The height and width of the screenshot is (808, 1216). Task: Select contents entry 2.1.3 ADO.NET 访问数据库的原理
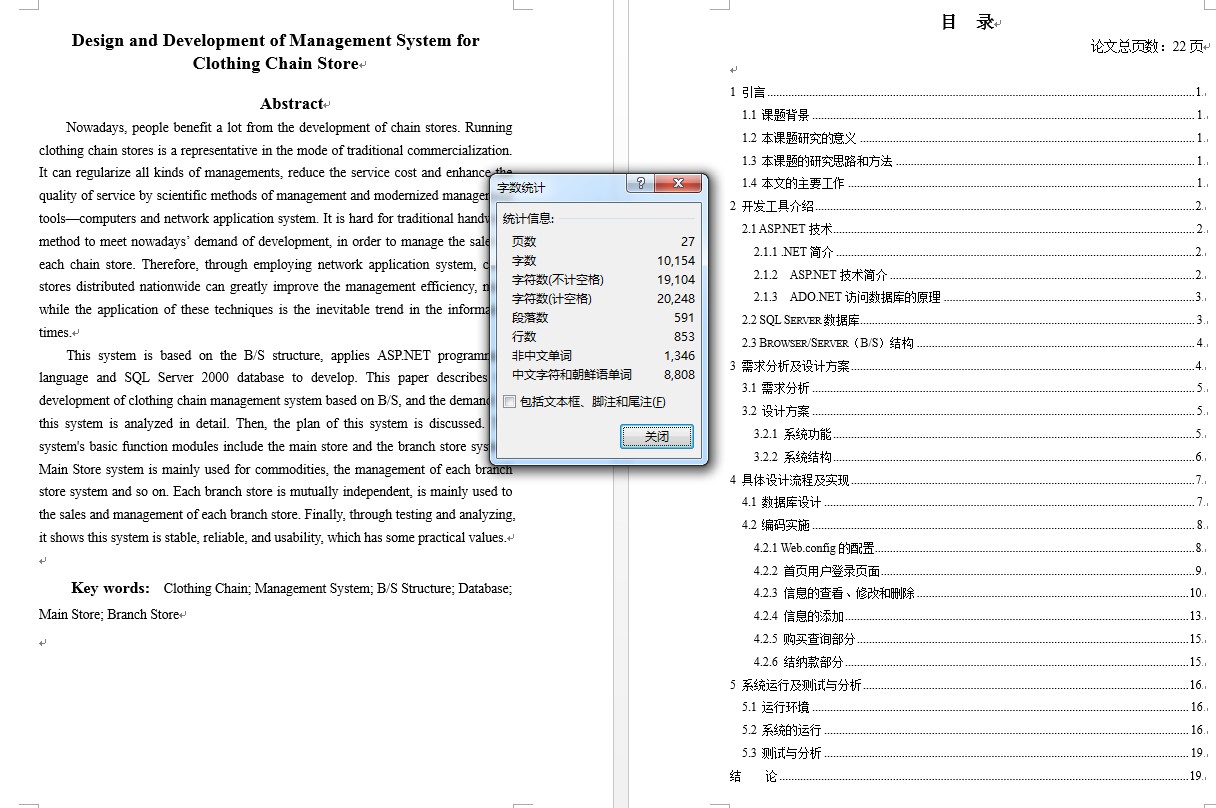[978, 297]
